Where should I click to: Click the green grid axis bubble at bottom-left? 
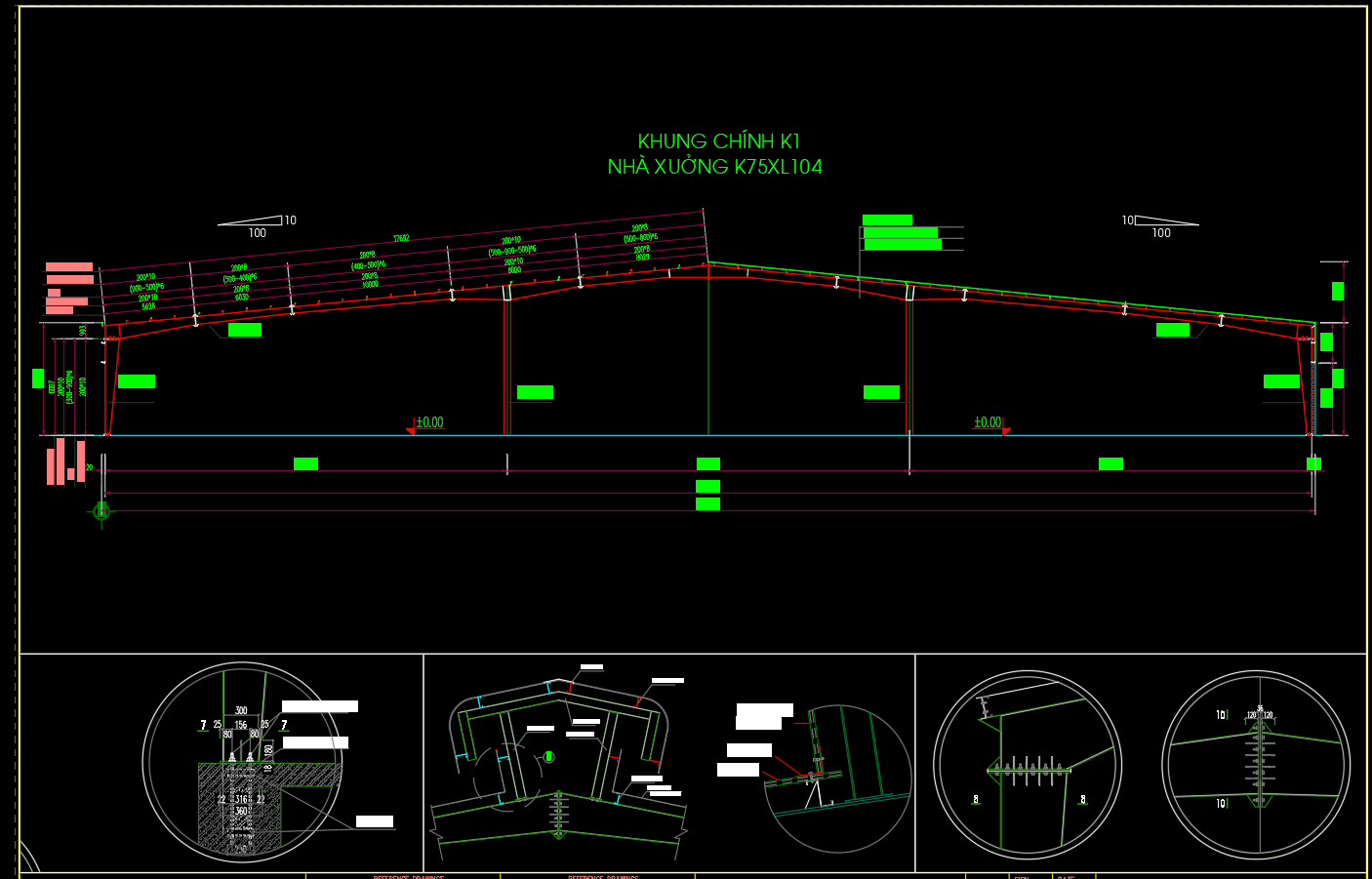[101, 510]
